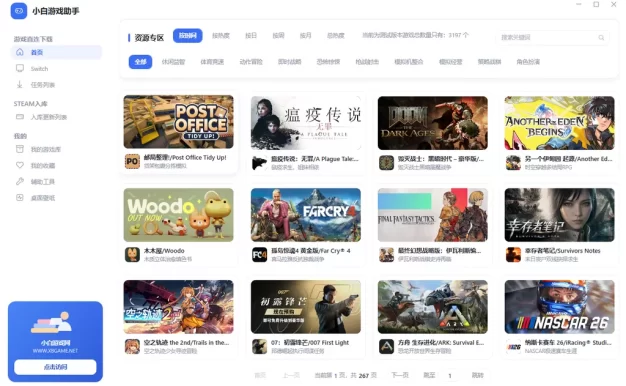
Task: Open the ARK dinosaur cover image
Action: (433, 307)
